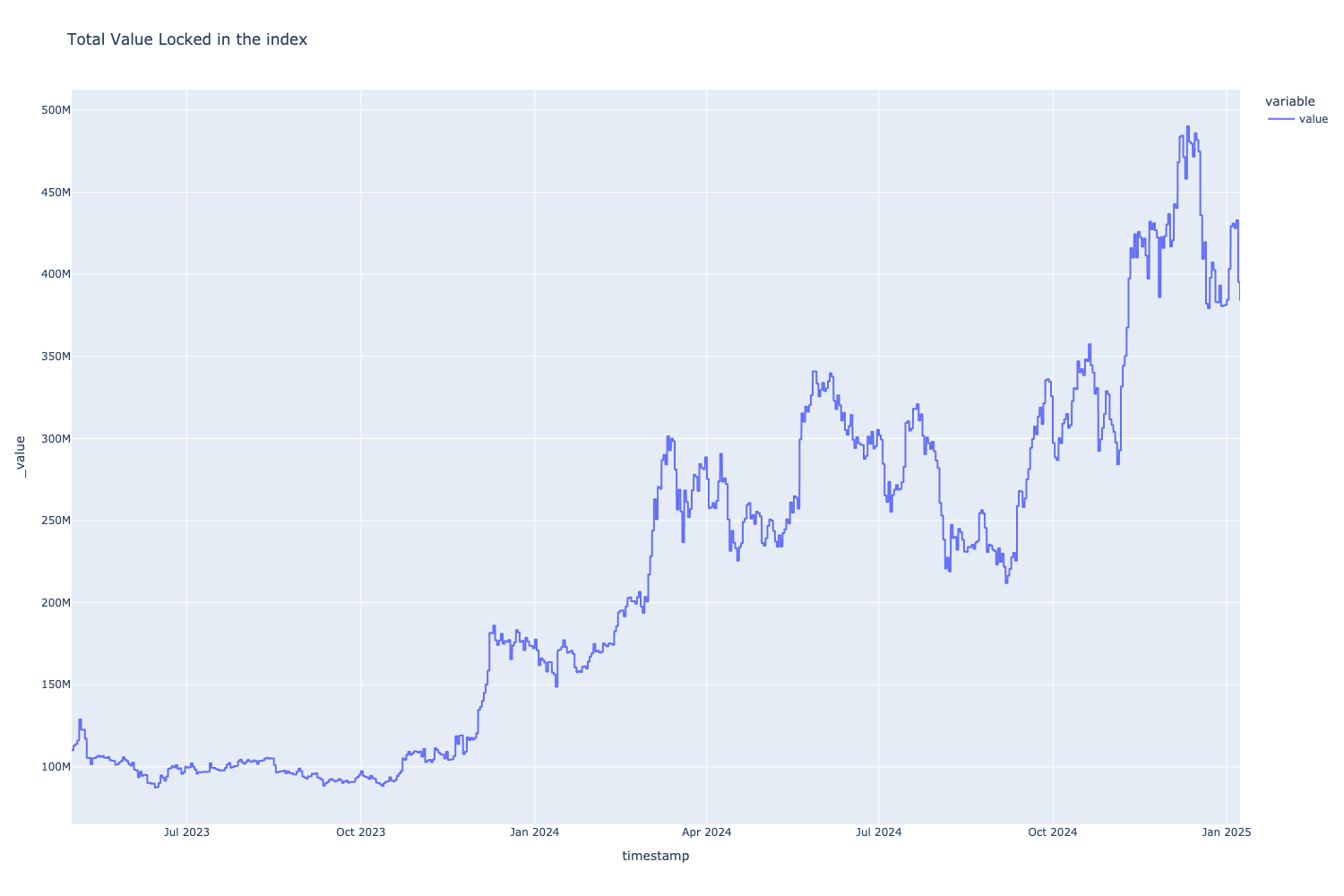Click the '250M' y-axis label
This screenshot has width=1344, height=896.
pos(54,521)
